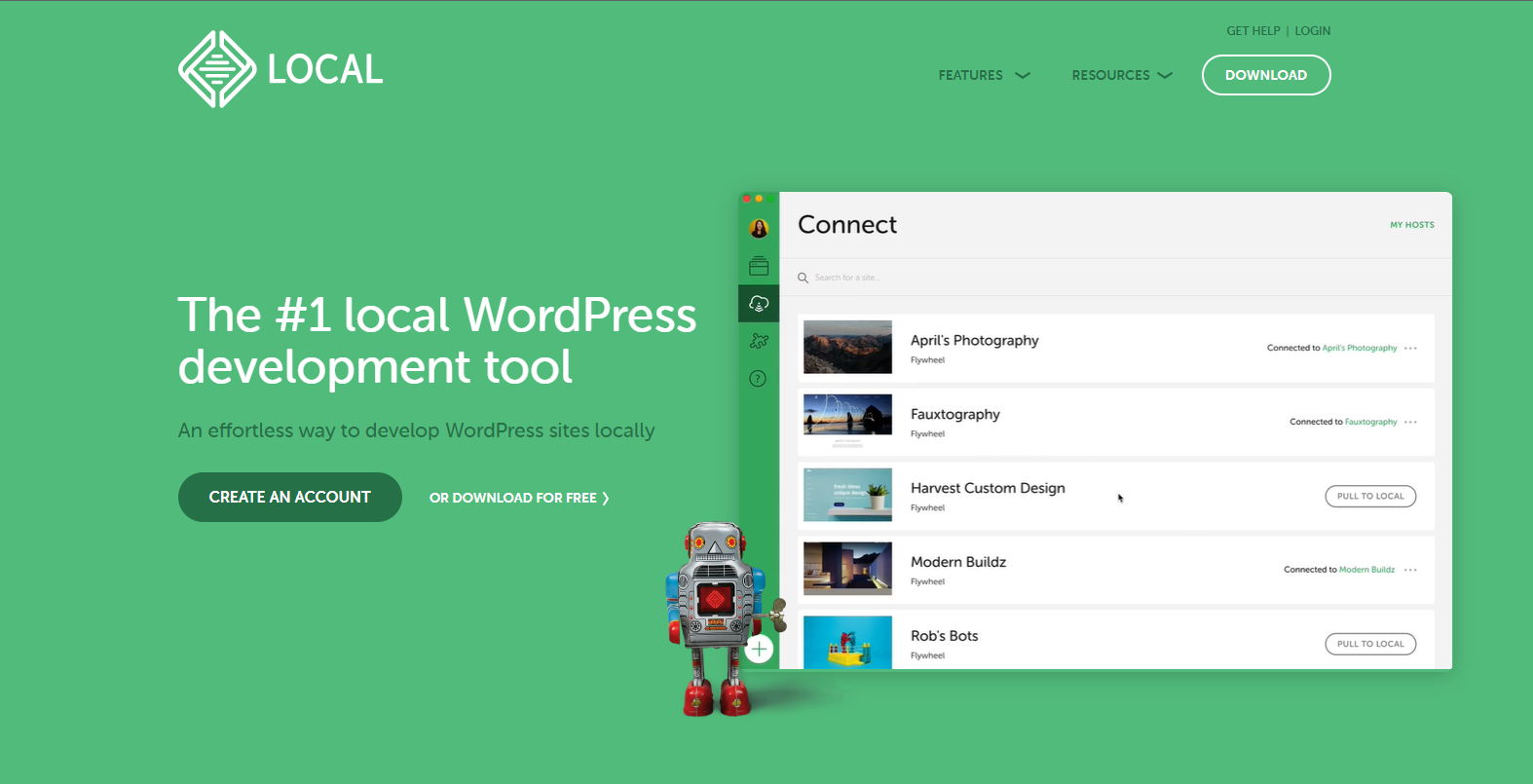The height and width of the screenshot is (784, 1533).
Task: Click the Connect heading
Action: (x=847, y=225)
